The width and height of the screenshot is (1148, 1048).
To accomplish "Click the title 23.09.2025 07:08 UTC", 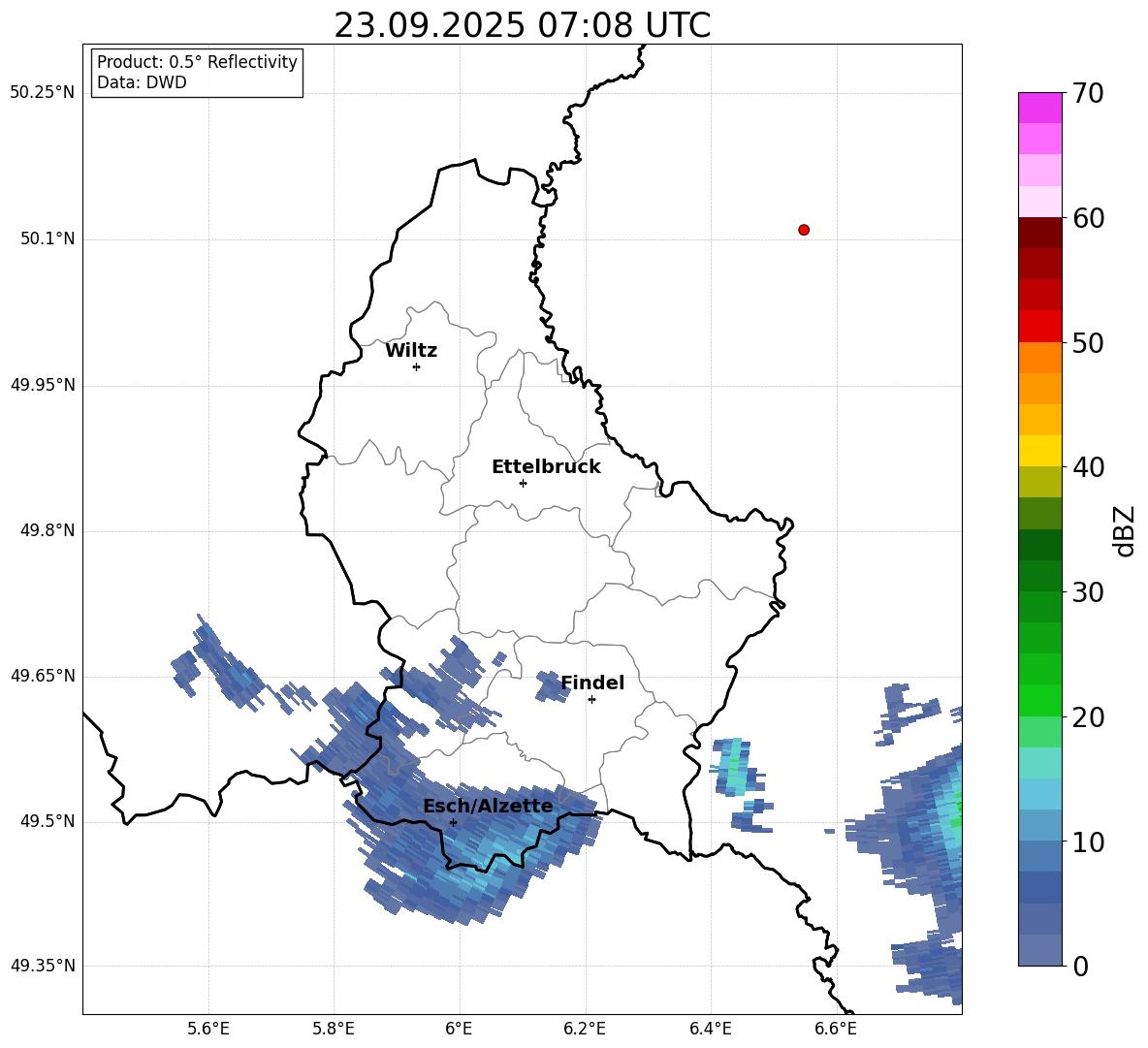I will tap(522, 25).
